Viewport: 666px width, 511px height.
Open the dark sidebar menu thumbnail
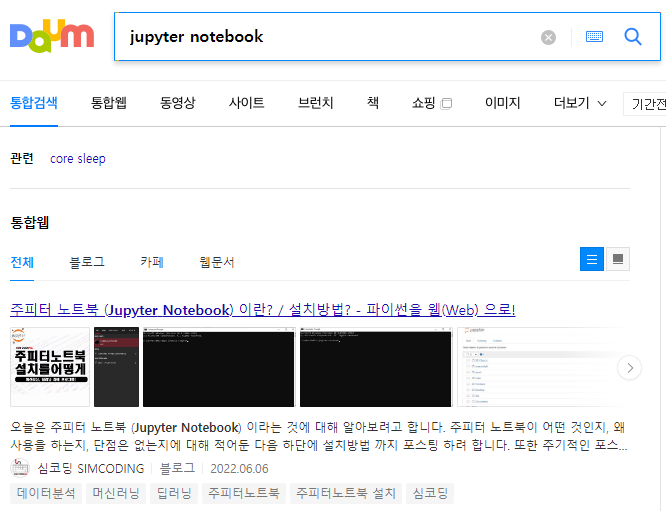[116, 367]
